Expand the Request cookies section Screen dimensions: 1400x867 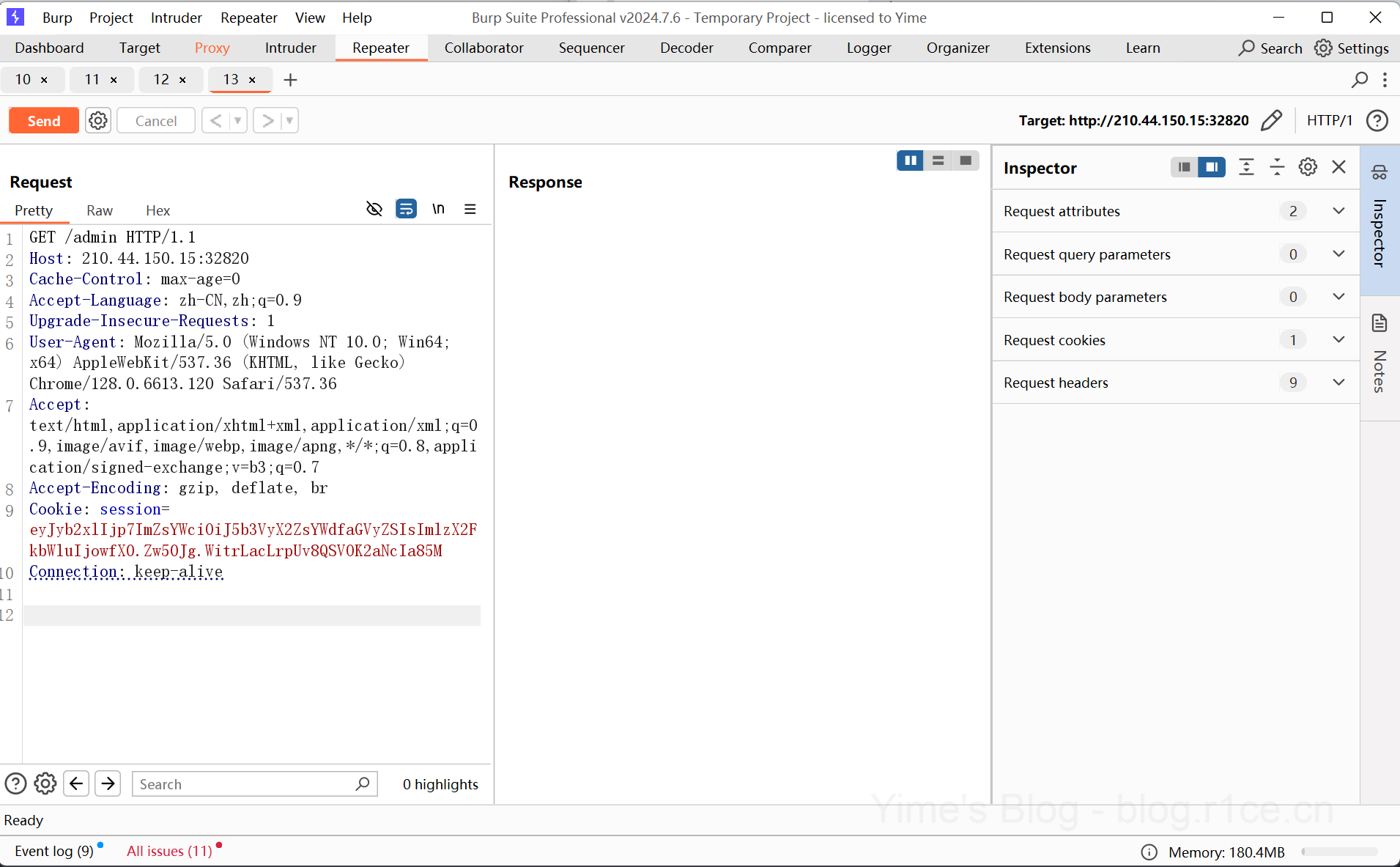pyautogui.click(x=1338, y=340)
